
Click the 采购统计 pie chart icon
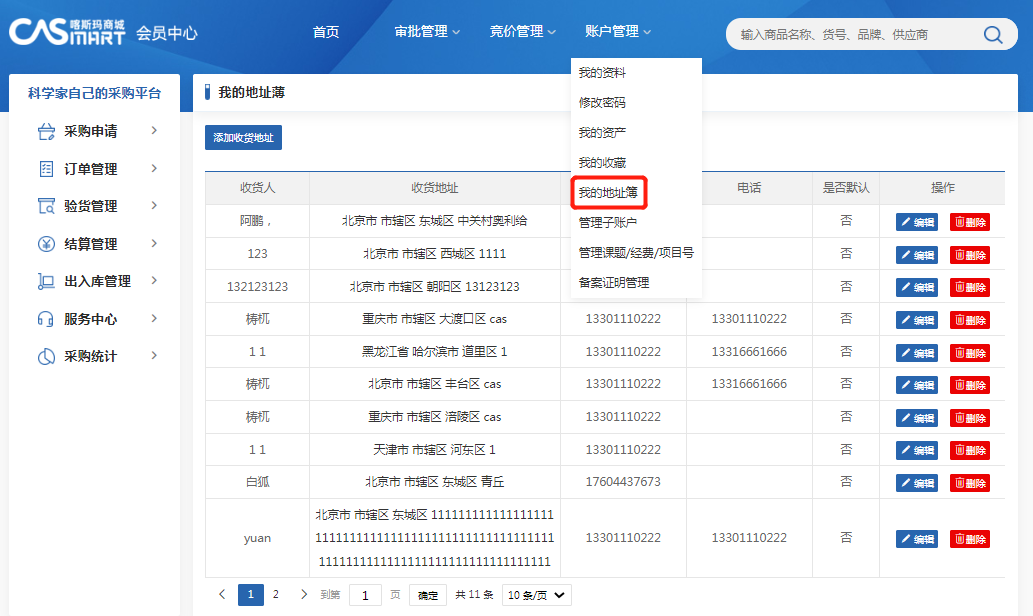(x=46, y=356)
